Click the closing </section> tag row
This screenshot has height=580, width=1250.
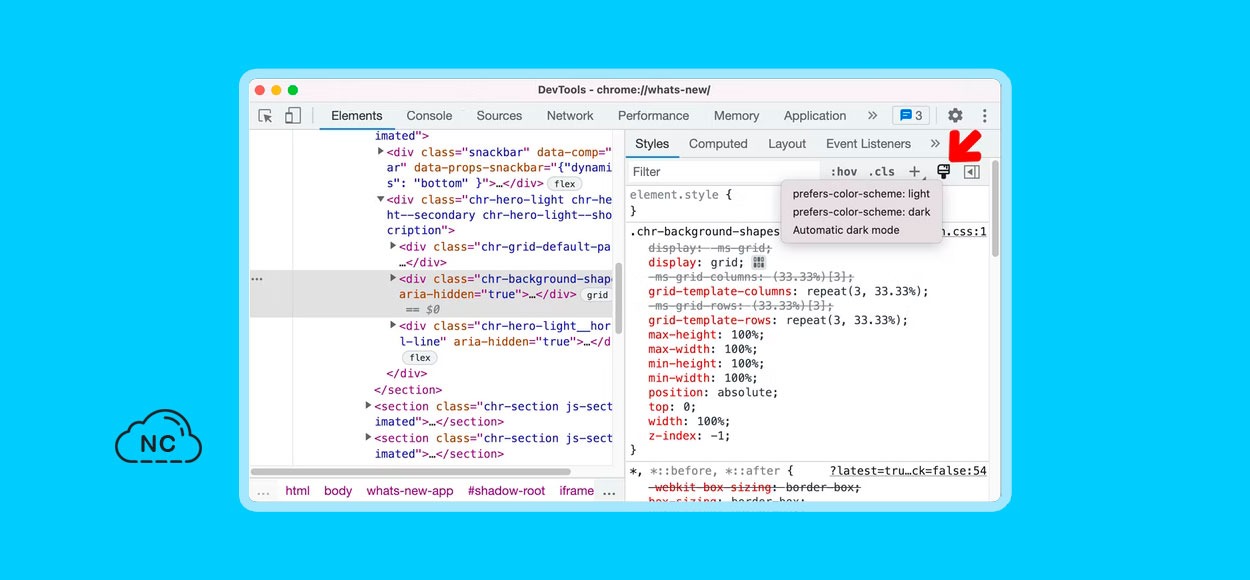[x=408, y=390]
